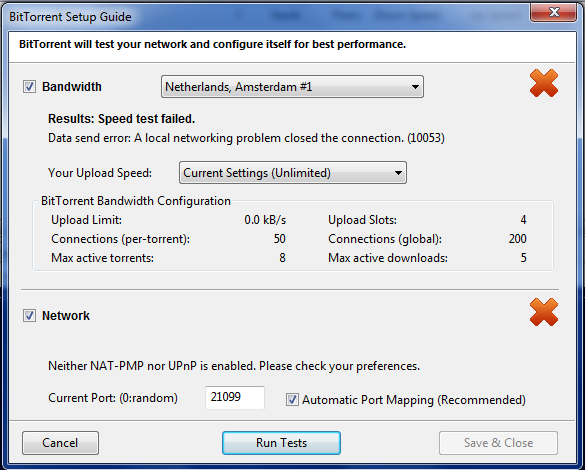The height and width of the screenshot is (470, 585).
Task: Click the Save & Close button
Action: (498, 443)
